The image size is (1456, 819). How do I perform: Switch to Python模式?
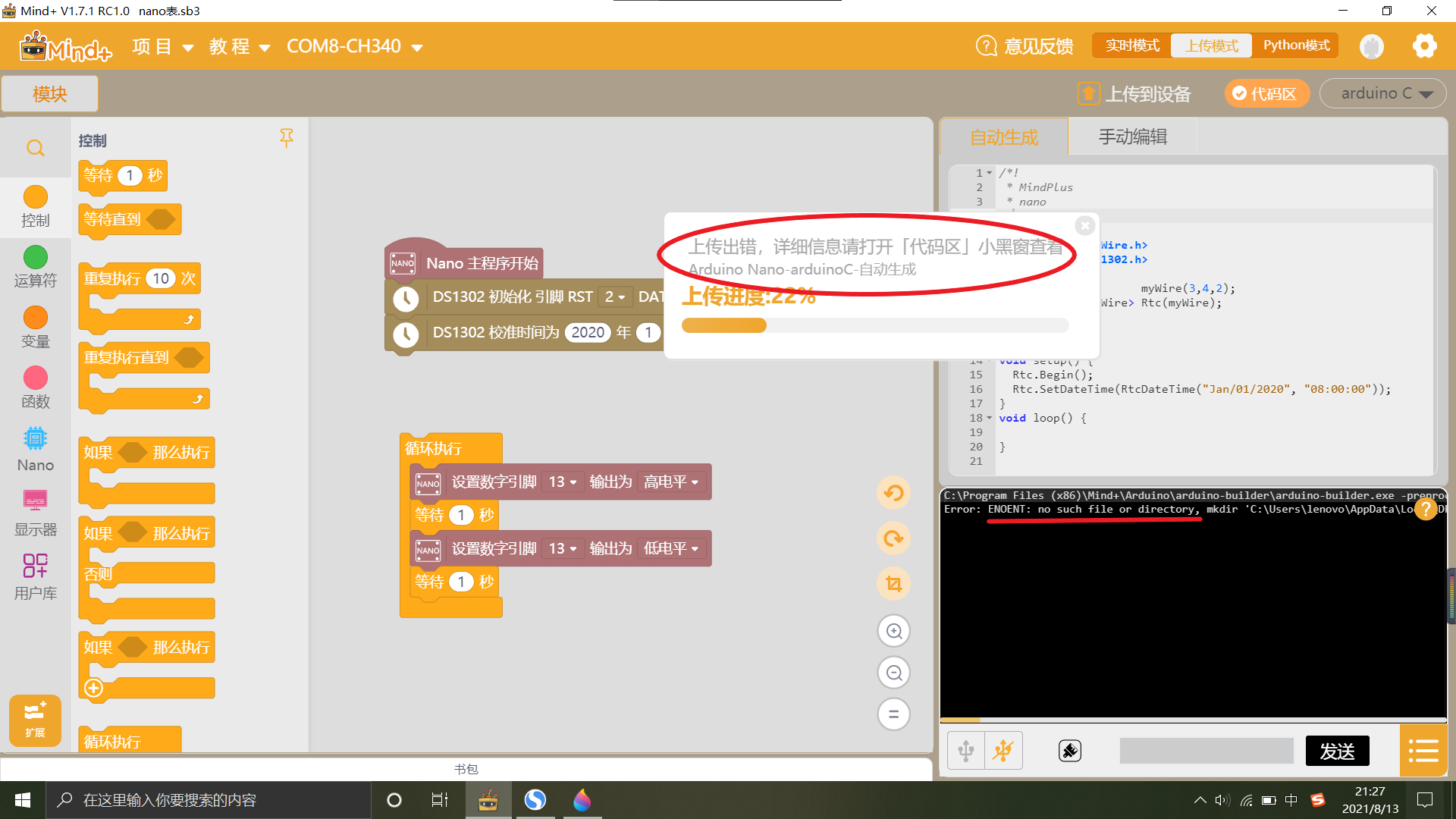coord(1296,45)
